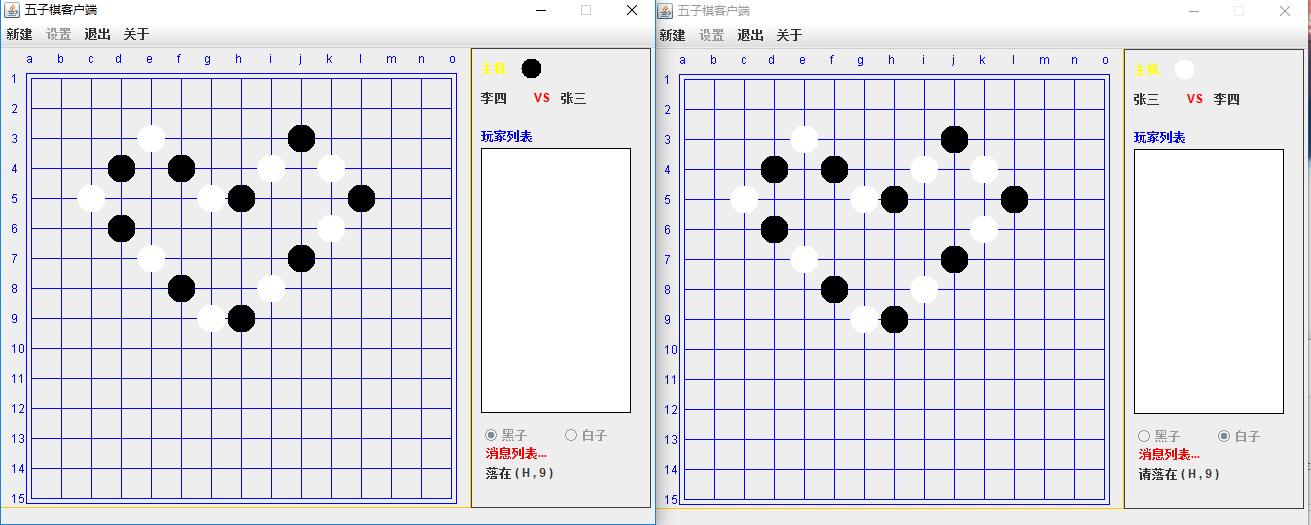Click white stone at i8 on left board
The height and width of the screenshot is (525, 1311).
pos(271,288)
